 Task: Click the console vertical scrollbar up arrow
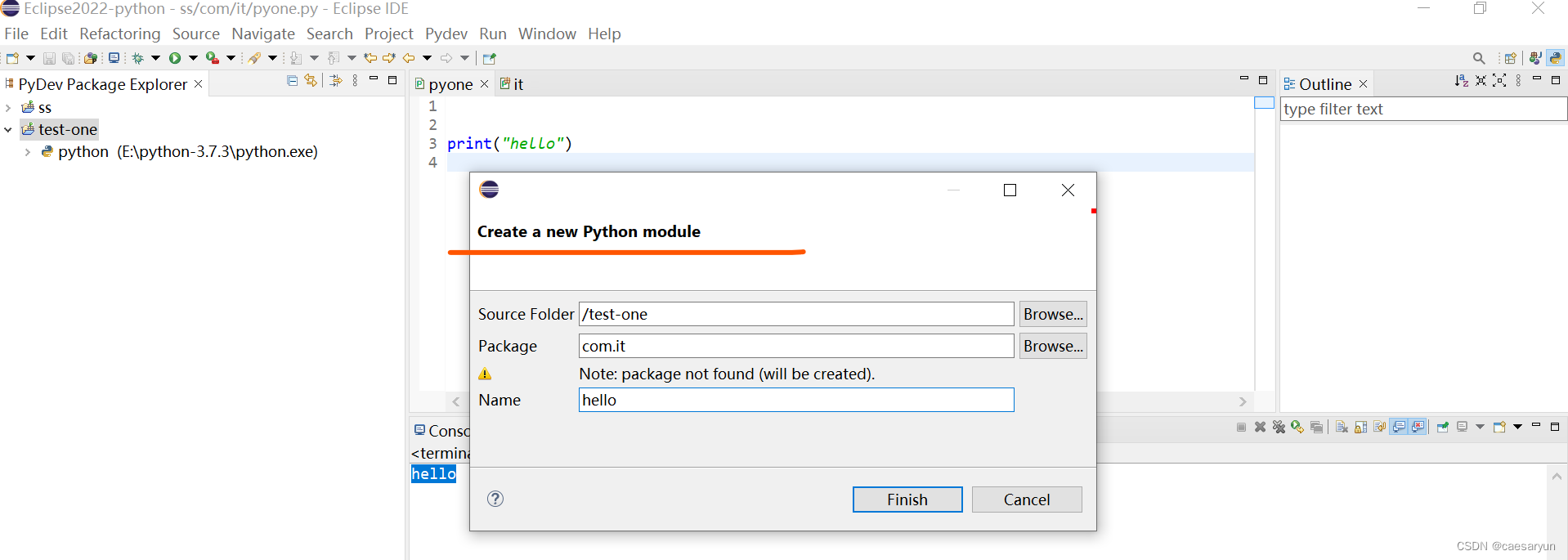(x=1557, y=476)
